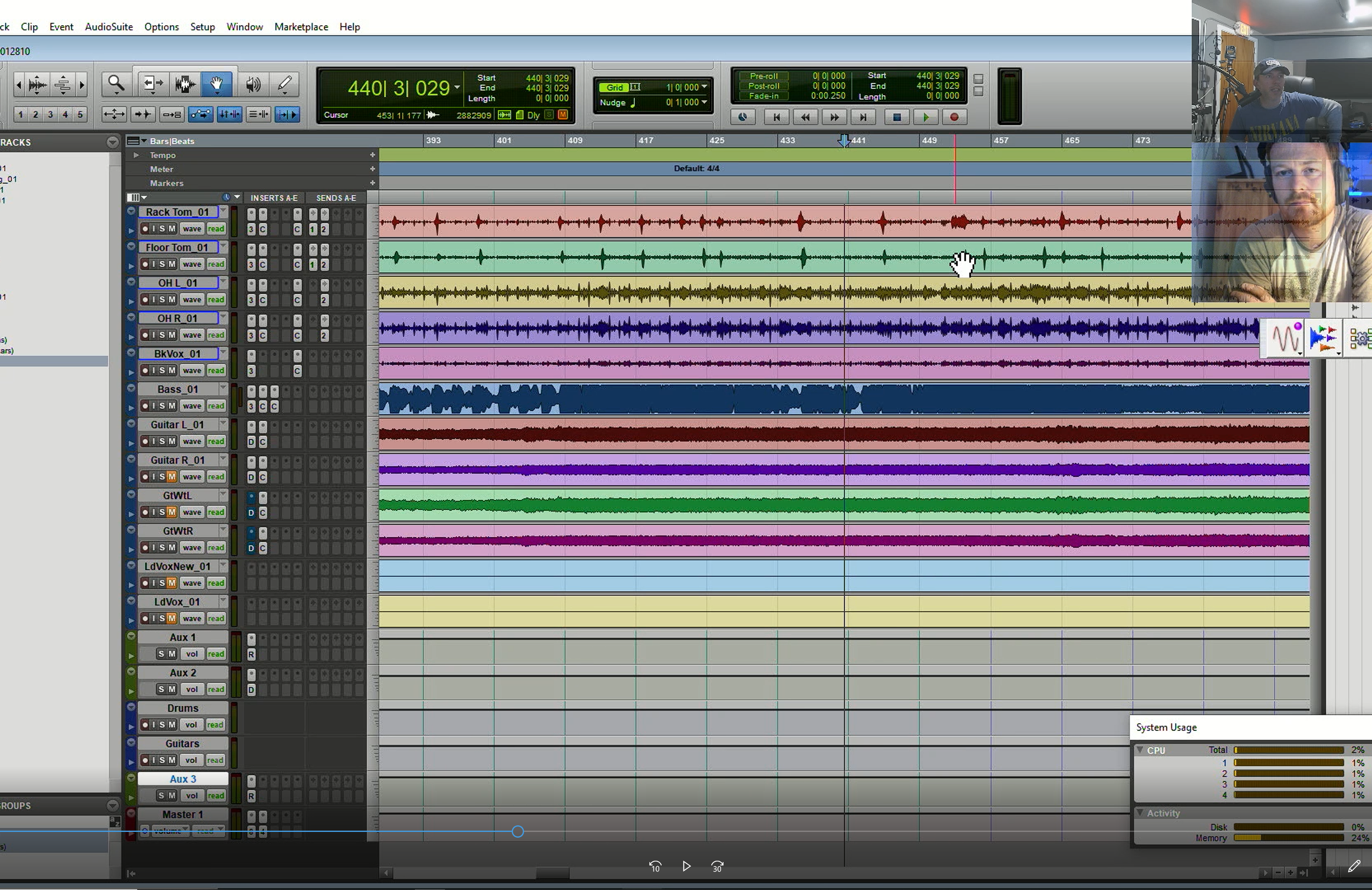This screenshot has width=1372, height=890.
Task: Click the read automation button on Guitar L_01
Action: [x=216, y=441]
